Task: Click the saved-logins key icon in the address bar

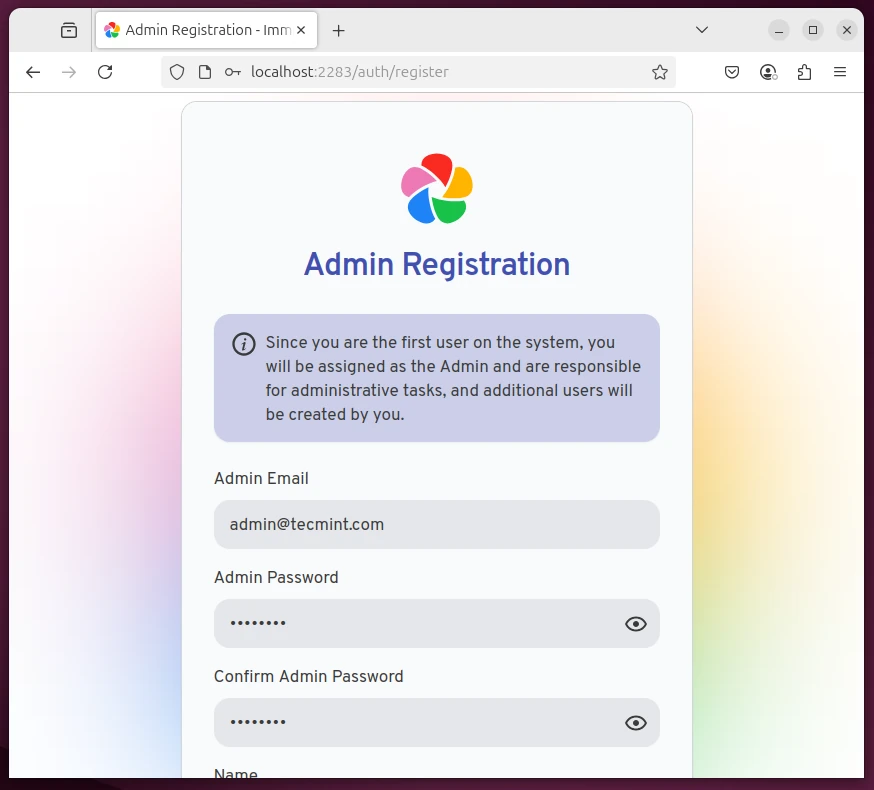Action: [232, 72]
